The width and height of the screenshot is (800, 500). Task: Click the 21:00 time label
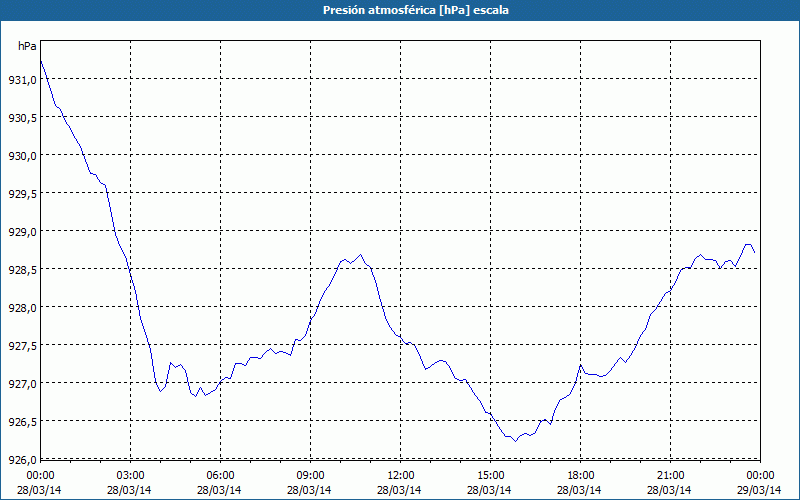pos(670,476)
